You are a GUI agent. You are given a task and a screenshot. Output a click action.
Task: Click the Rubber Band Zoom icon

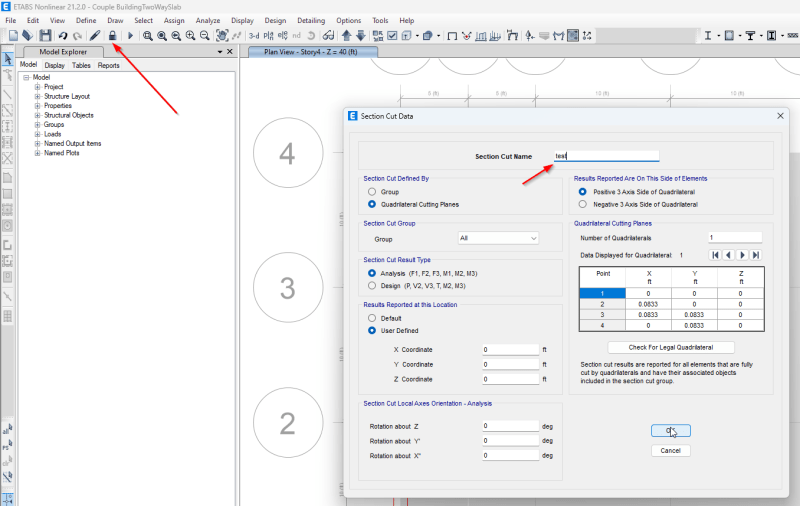click(147, 36)
